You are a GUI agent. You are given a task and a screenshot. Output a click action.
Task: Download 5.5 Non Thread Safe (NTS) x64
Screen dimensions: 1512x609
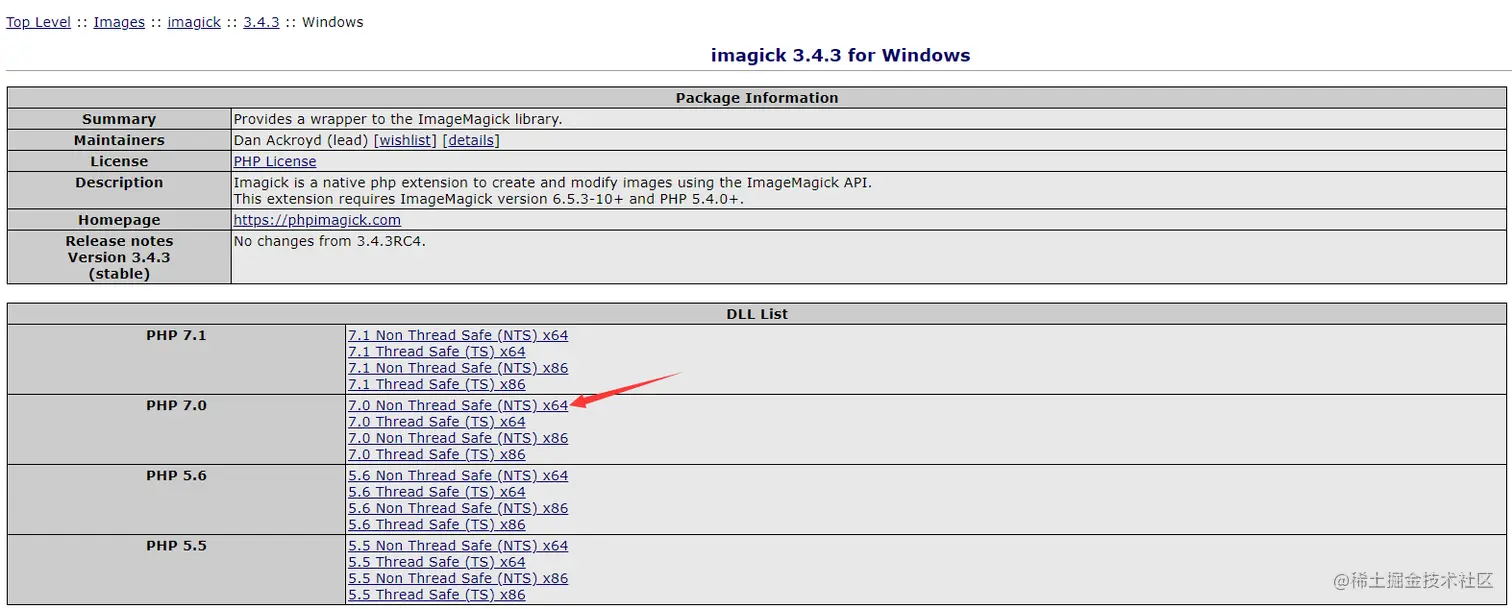pyautogui.click(x=458, y=546)
